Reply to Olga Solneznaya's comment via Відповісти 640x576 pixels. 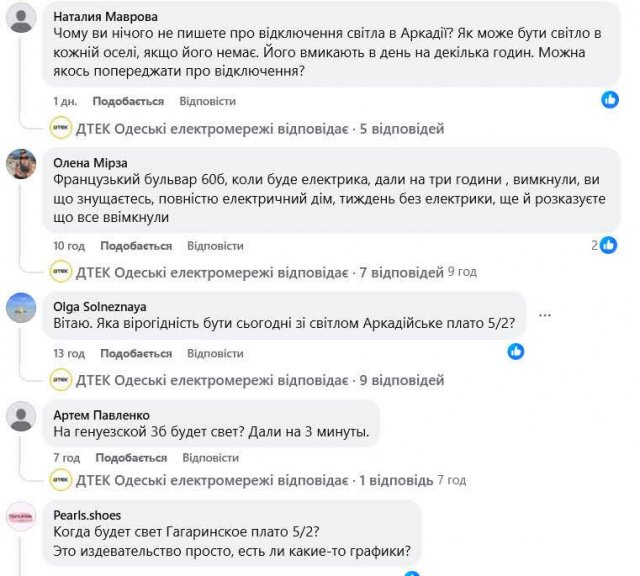[x=215, y=353]
